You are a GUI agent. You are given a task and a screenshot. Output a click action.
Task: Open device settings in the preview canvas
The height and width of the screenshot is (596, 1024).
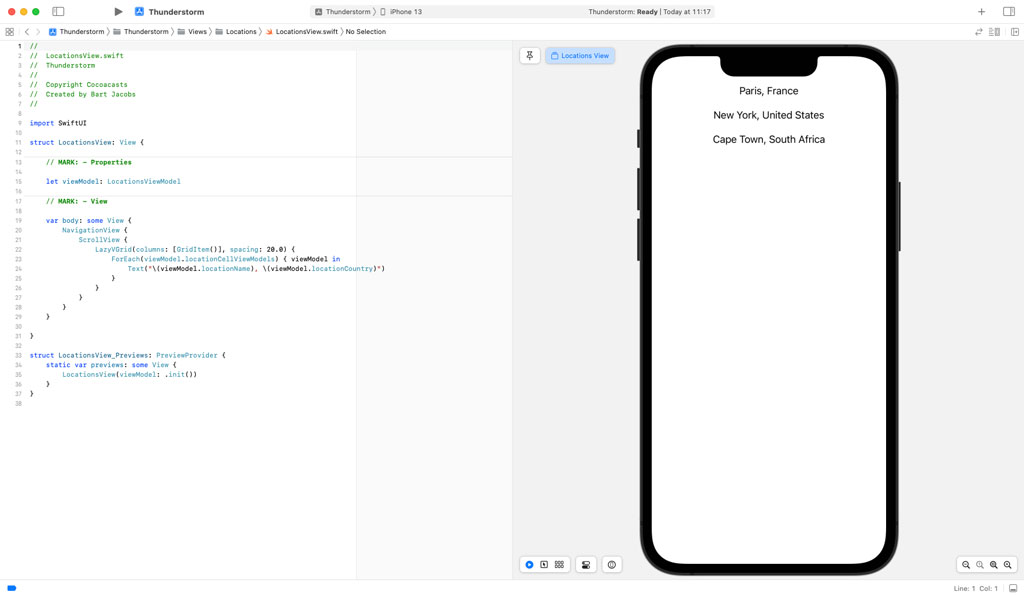pos(585,564)
